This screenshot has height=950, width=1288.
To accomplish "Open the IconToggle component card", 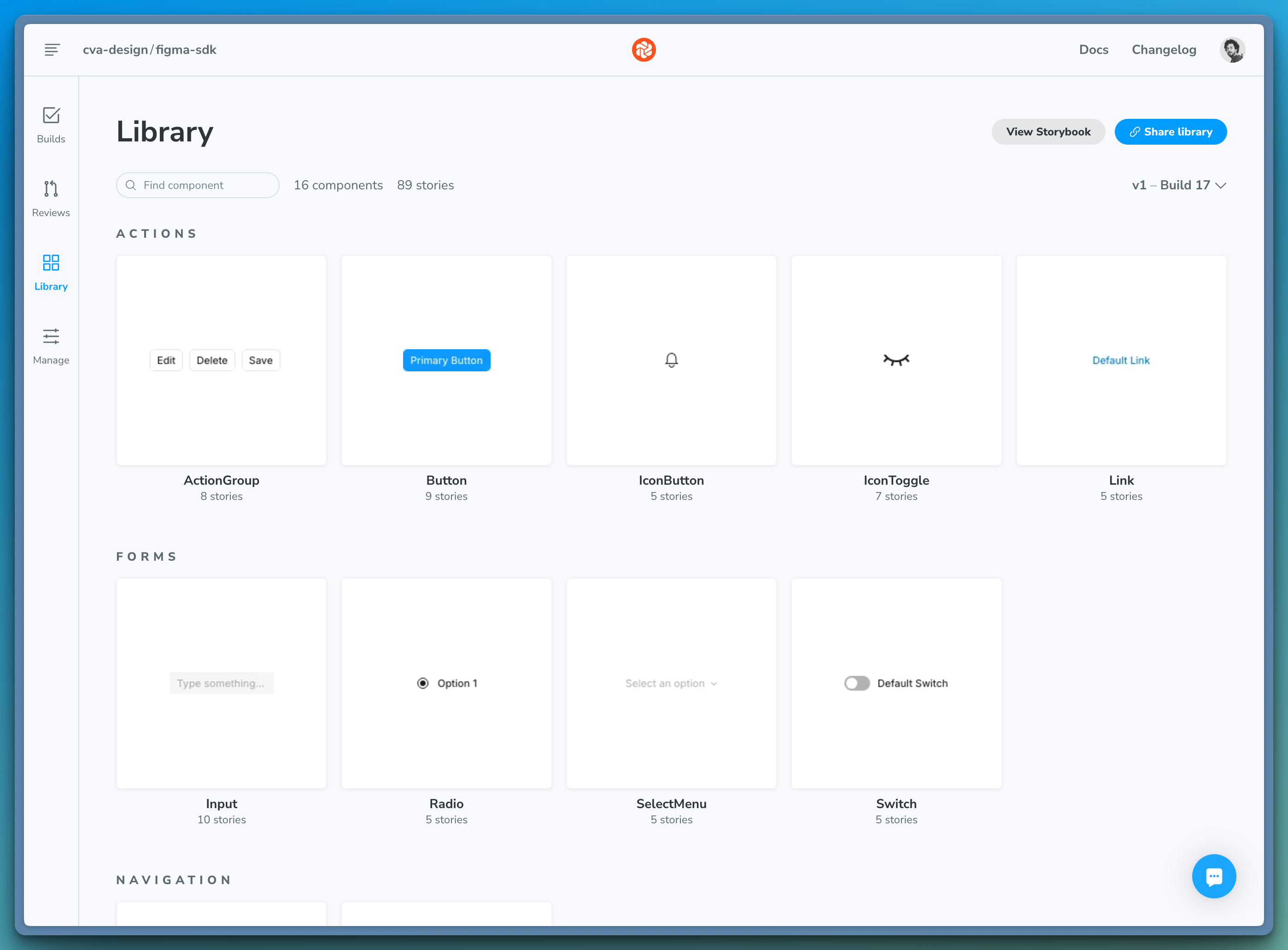I will pyautogui.click(x=896, y=361).
